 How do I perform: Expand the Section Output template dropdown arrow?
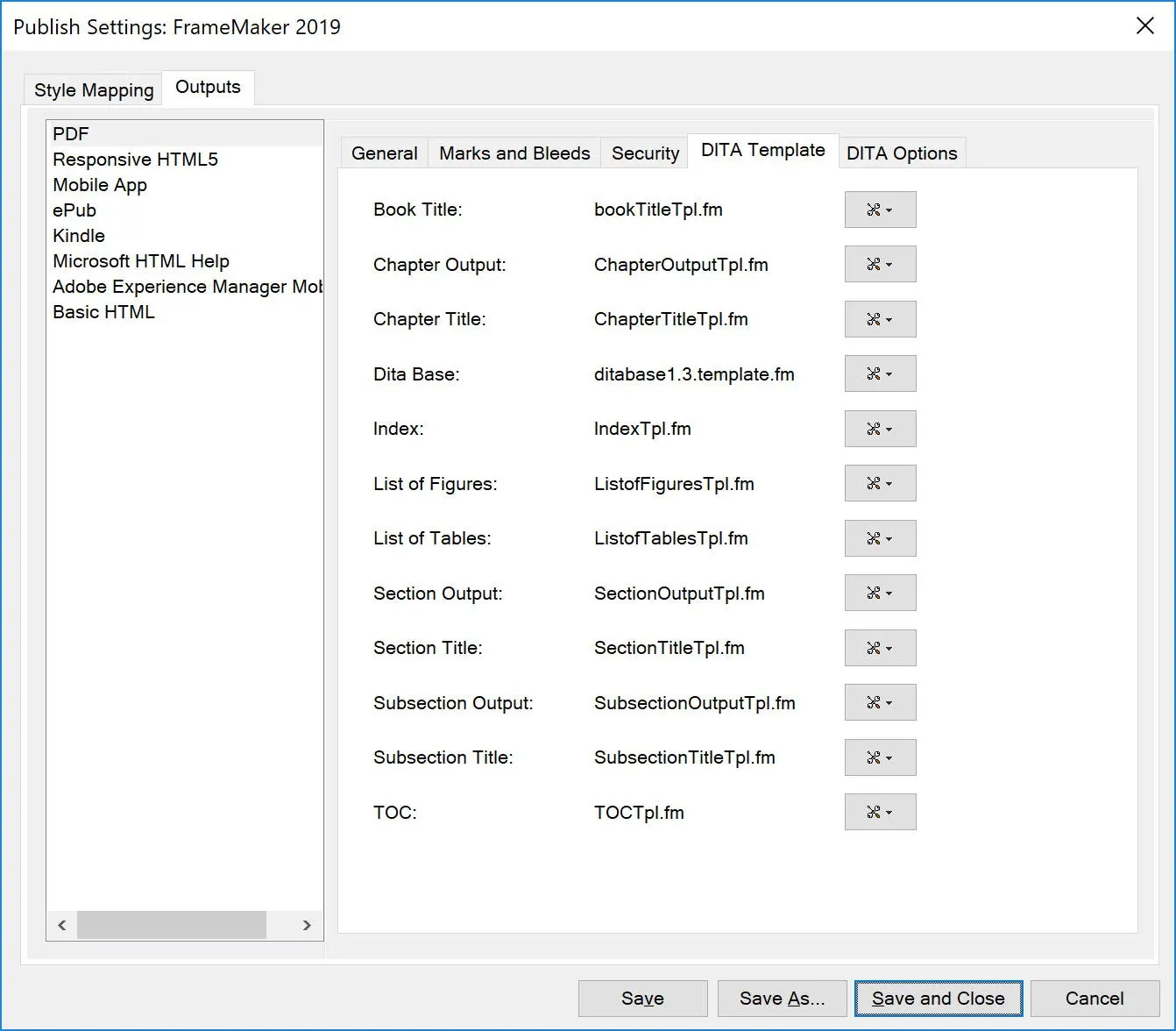coord(890,593)
